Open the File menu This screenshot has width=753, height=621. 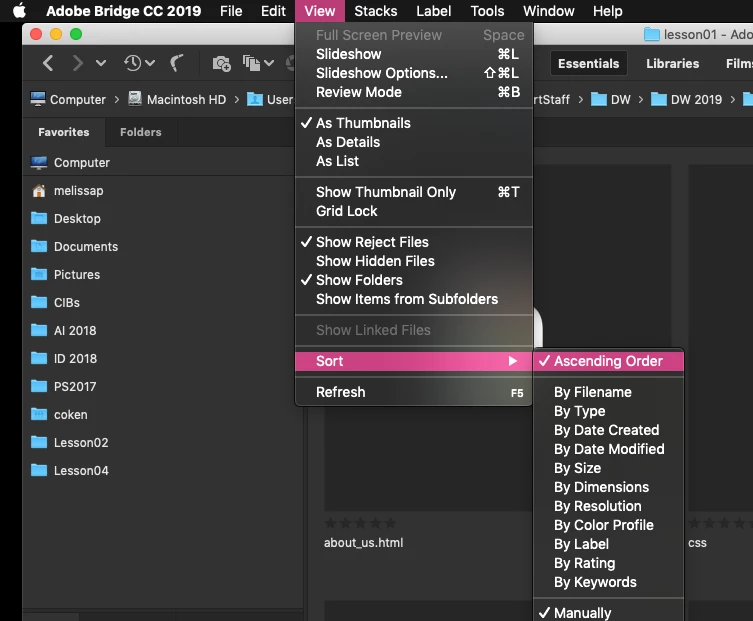pyautogui.click(x=231, y=11)
